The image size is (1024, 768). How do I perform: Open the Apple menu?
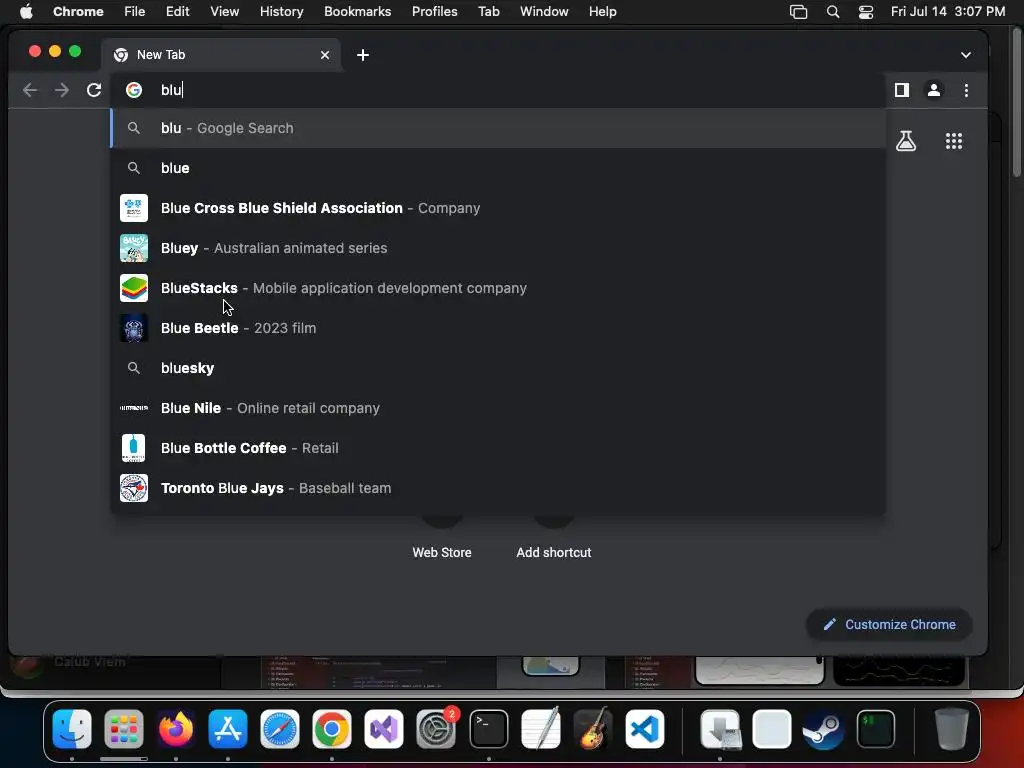pyautogui.click(x=26, y=12)
